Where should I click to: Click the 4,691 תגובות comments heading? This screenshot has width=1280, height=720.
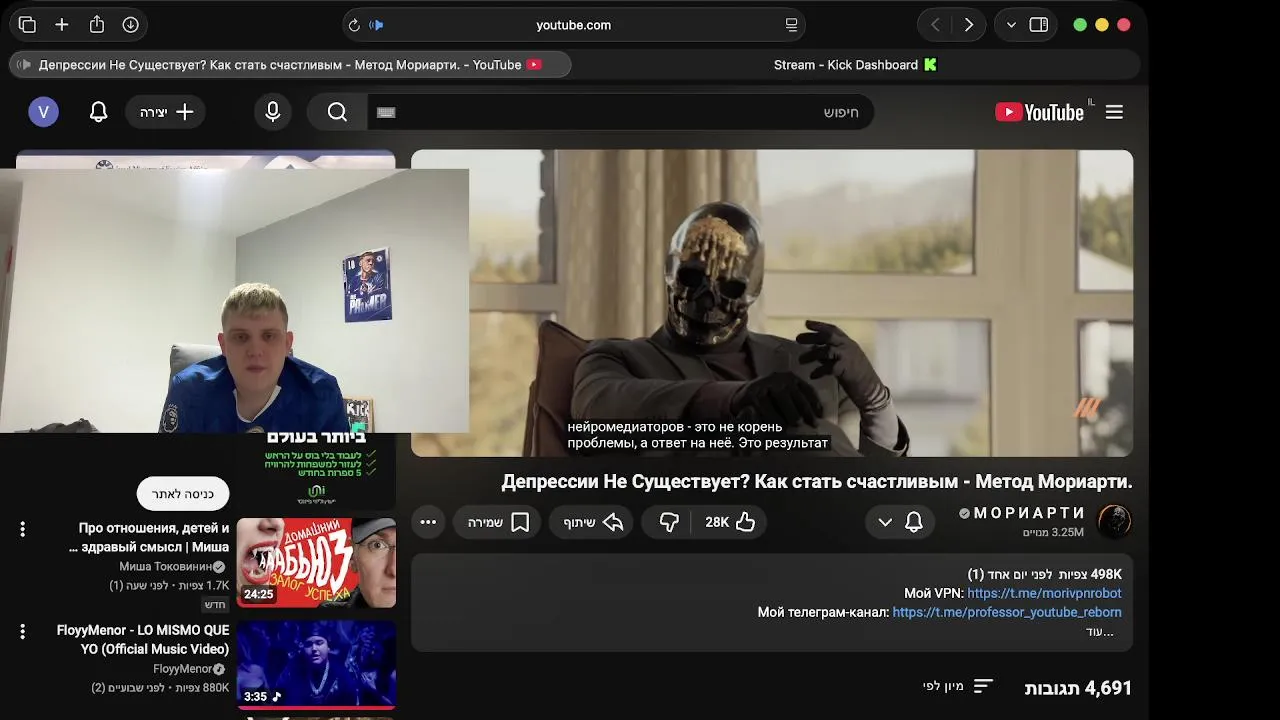1078,688
